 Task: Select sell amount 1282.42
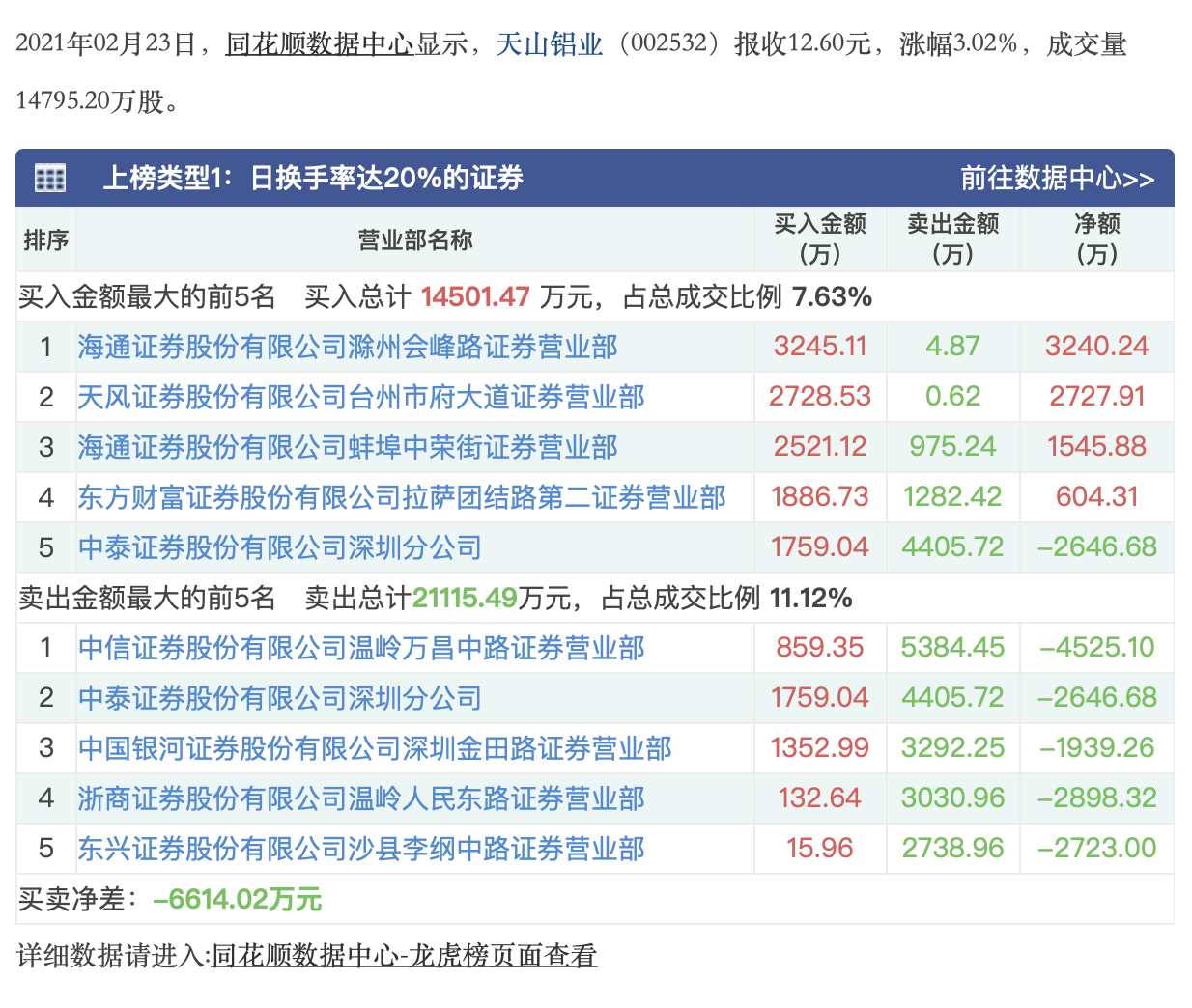952,497
